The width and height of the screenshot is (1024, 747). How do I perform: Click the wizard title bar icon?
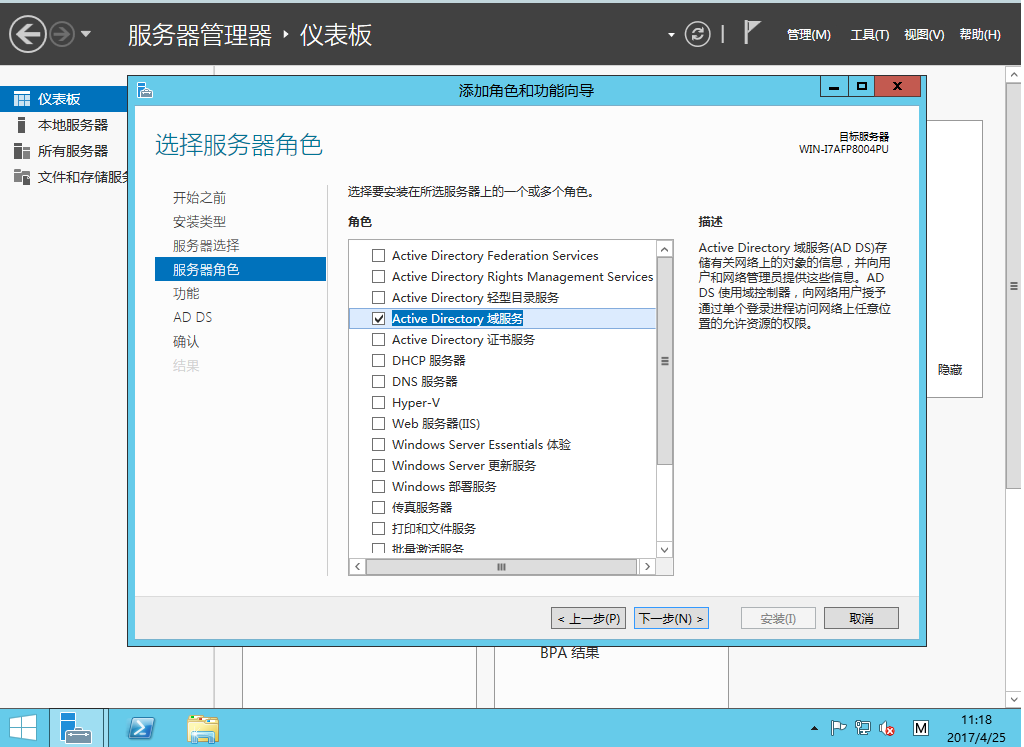pyautogui.click(x=145, y=90)
